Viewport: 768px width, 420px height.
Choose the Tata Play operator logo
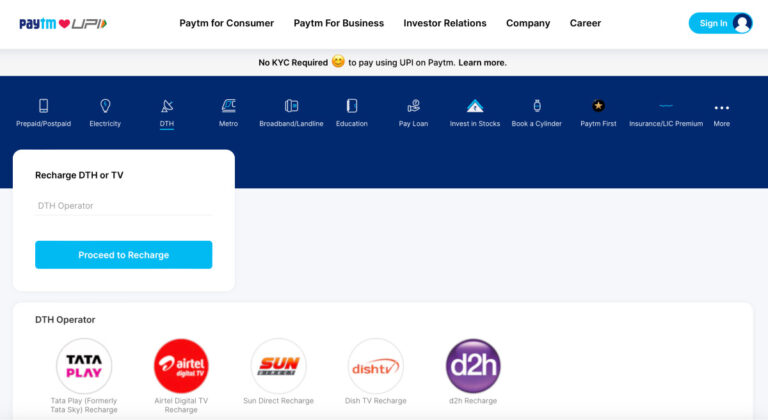tap(84, 366)
